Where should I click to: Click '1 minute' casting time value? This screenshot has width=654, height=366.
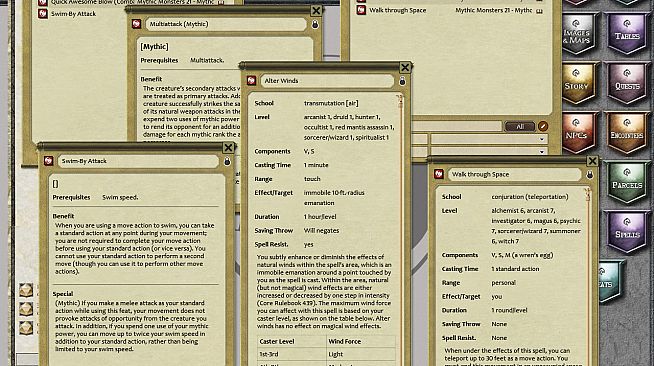(316, 165)
